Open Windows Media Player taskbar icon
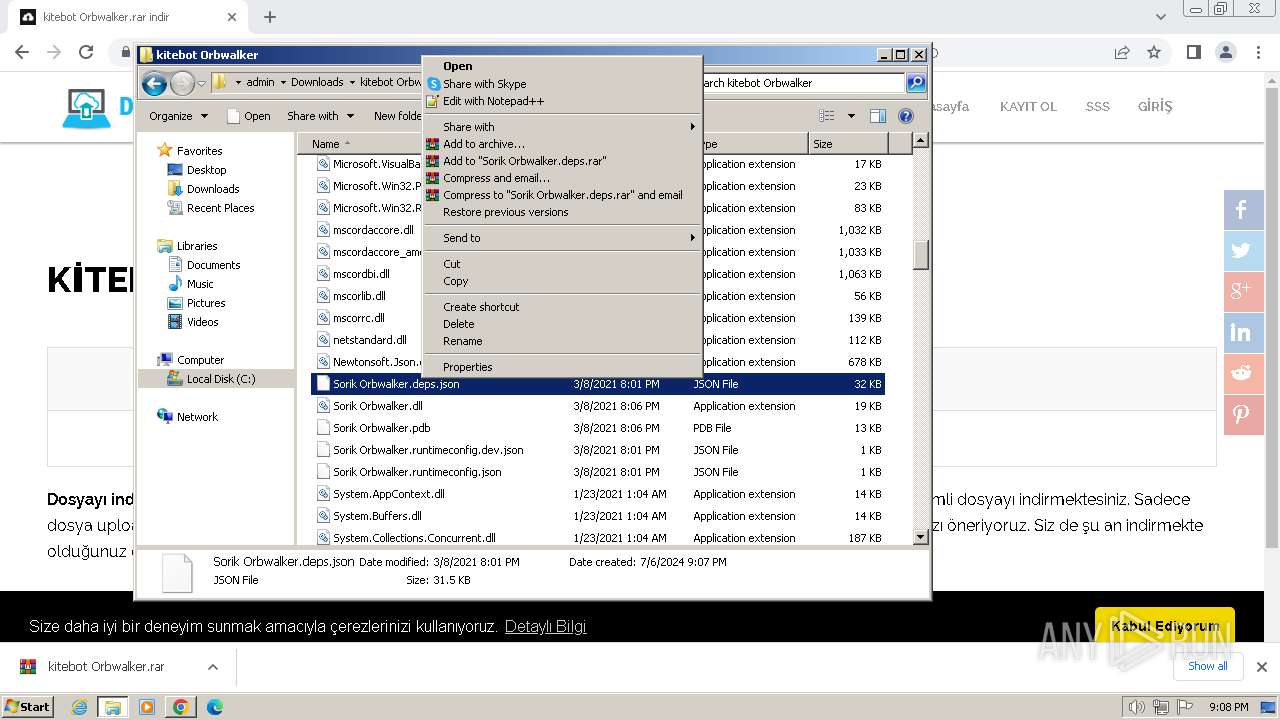Image resolution: width=1280 pixels, height=720 pixels. [x=147, y=707]
